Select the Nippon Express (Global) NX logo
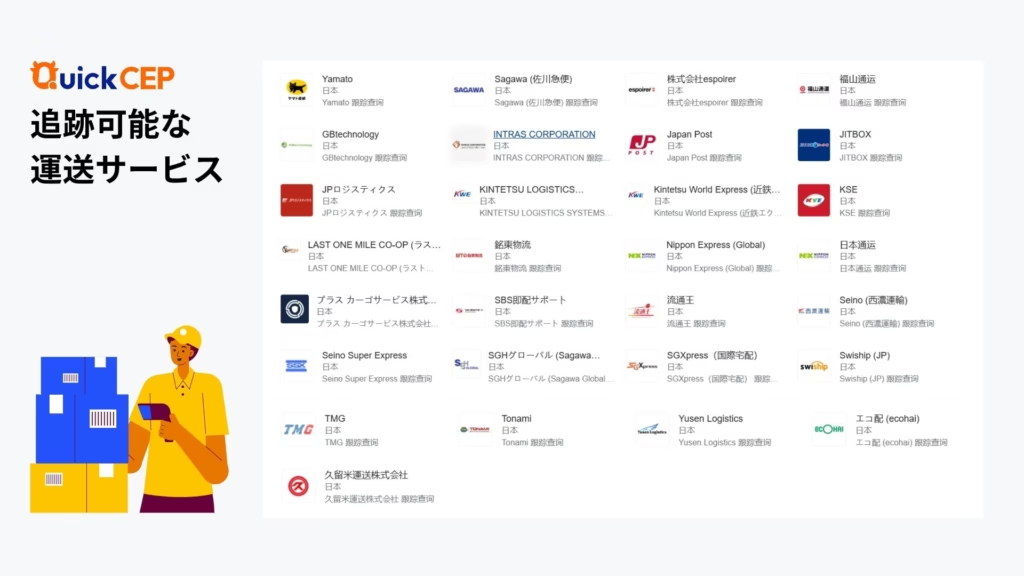This screenshot has height=576, width=1024. [x=641, y=255]
